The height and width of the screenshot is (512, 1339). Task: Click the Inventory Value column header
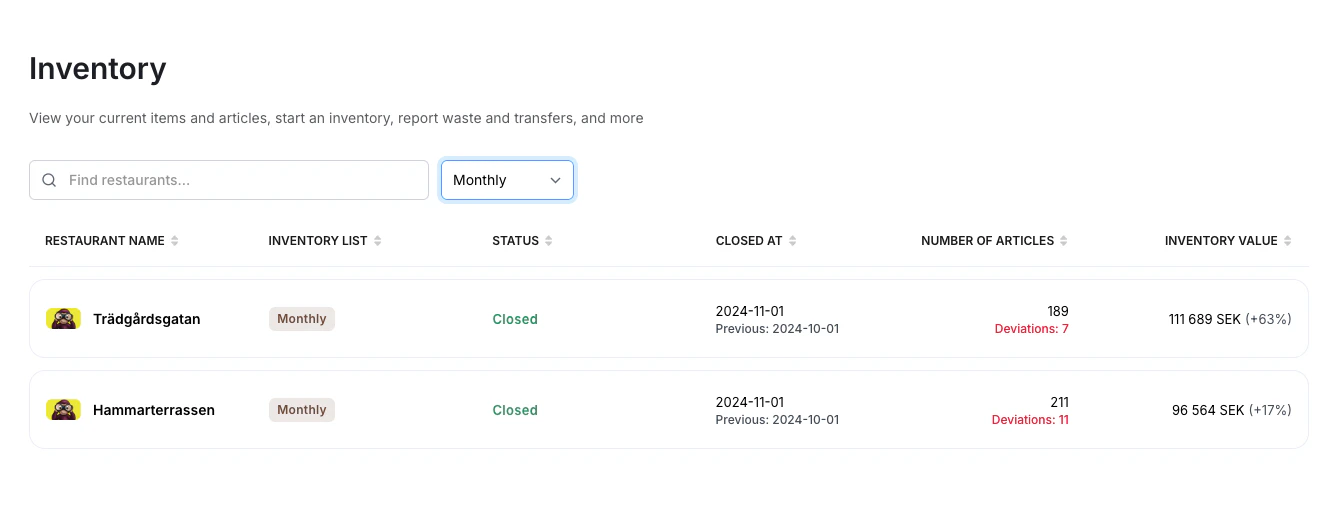[x=1221, y=241]
